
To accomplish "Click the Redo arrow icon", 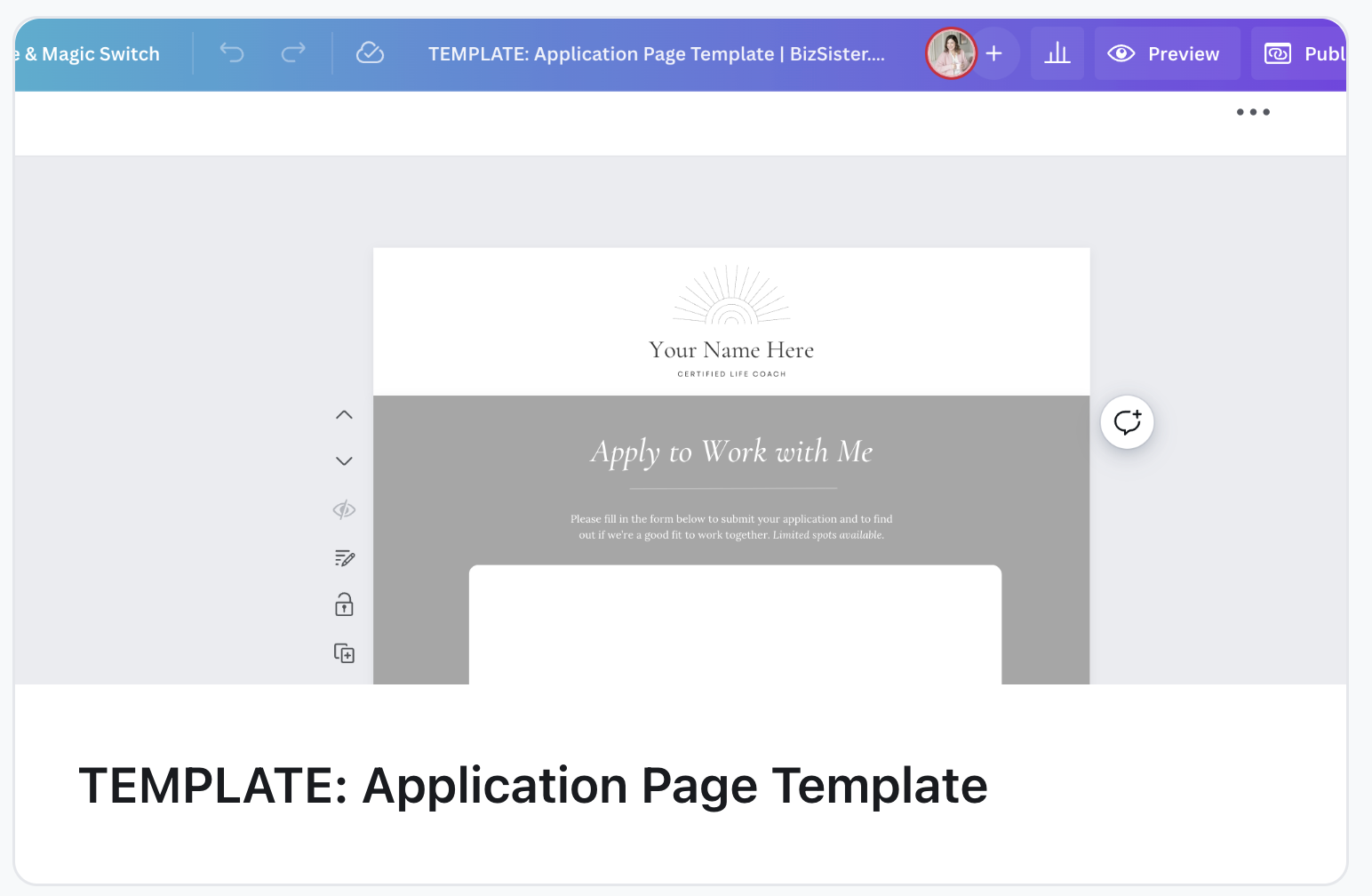I will coord(293,53).
